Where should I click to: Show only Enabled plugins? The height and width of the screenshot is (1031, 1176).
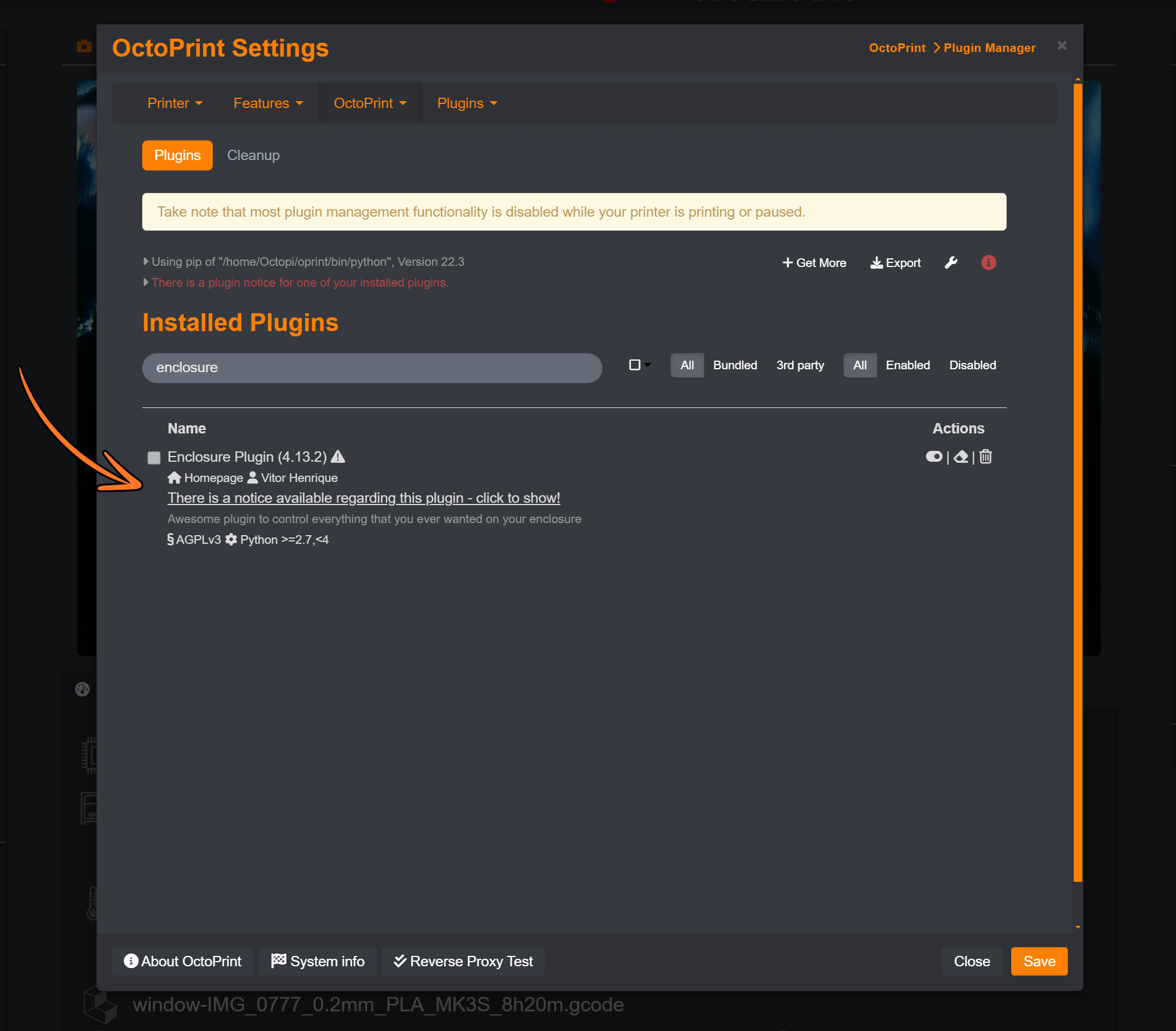[x=908, y=365]
